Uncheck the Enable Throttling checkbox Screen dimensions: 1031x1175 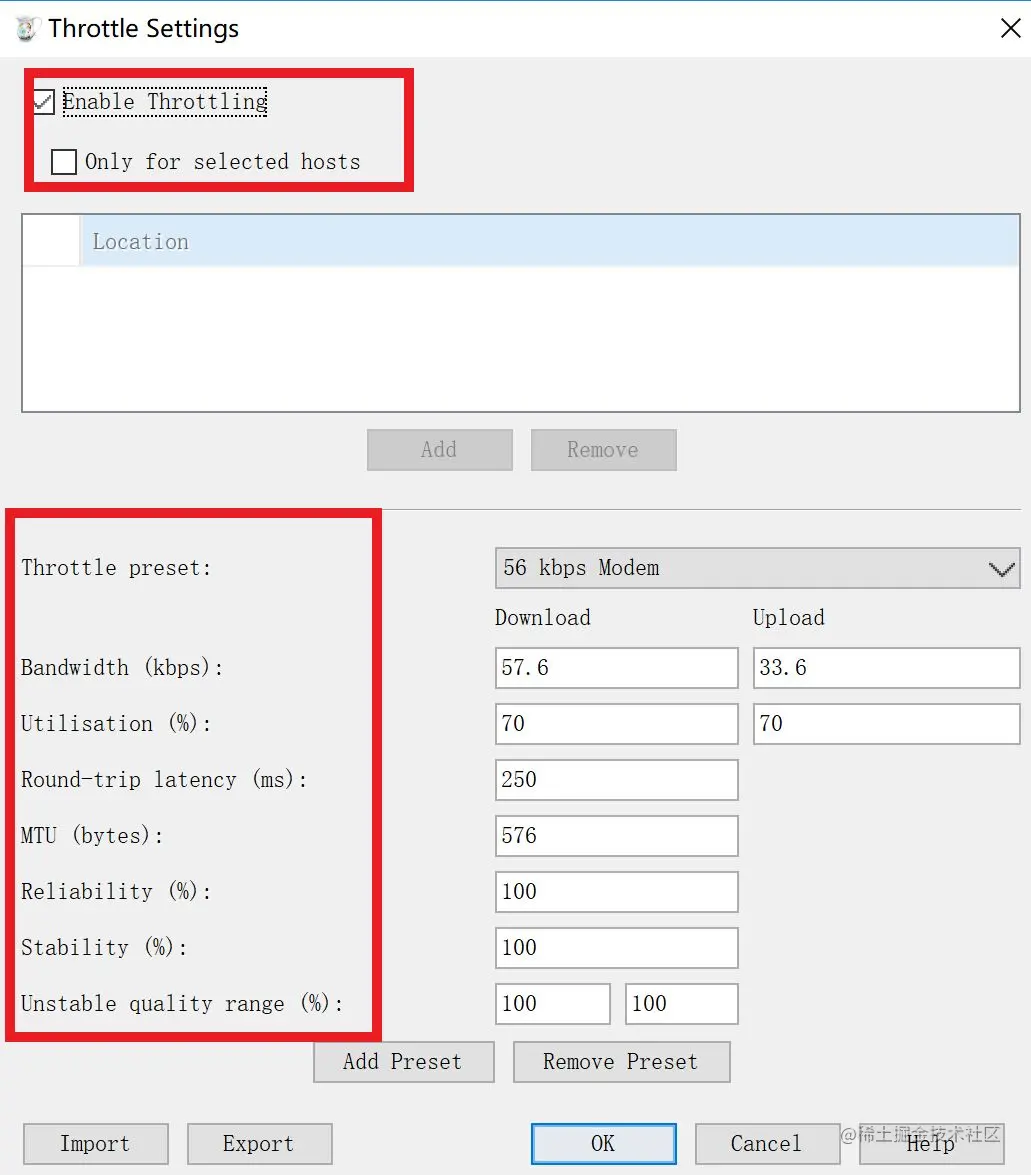(44, 101)
